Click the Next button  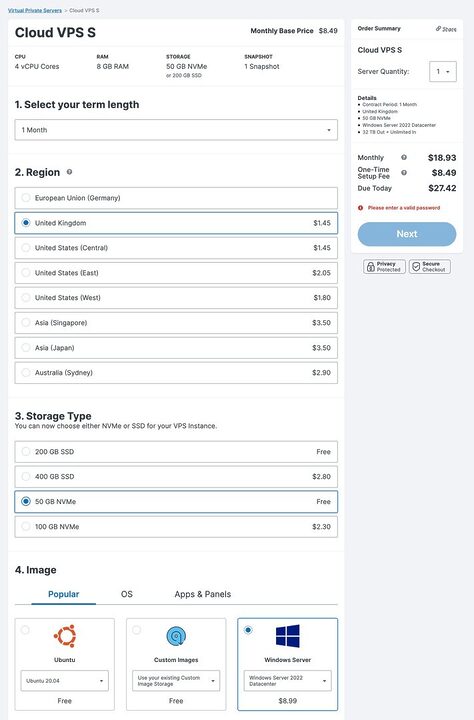pyautogui.click(x=407, y=234)
